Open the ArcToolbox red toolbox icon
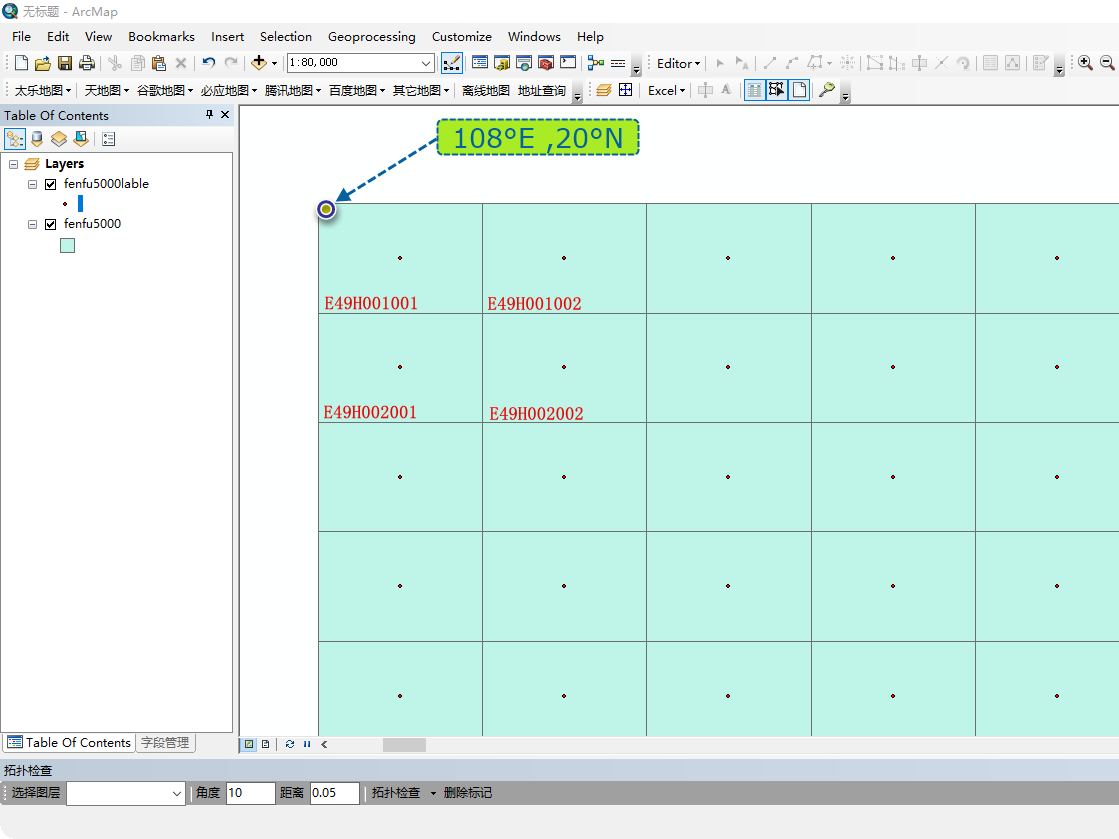This screenshot has width=1119, height=839. pyautogui.click(x=546, y=63)
